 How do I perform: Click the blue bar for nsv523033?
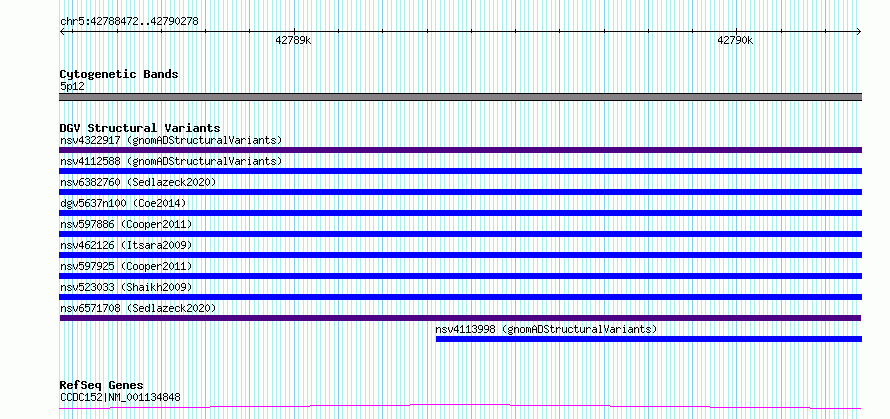tap(460, 297)
